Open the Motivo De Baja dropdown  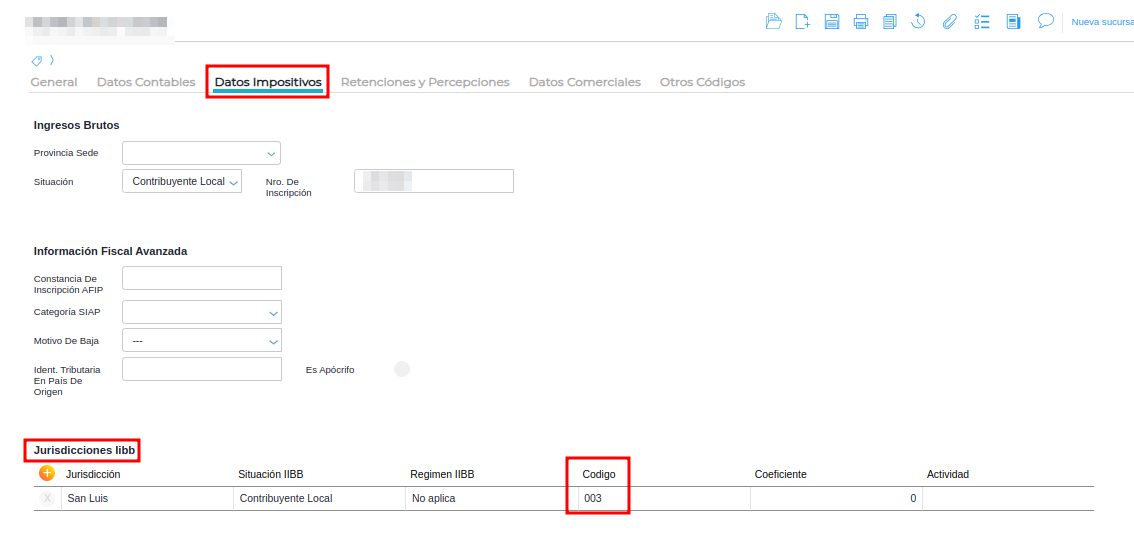click(x=202, y=340)
